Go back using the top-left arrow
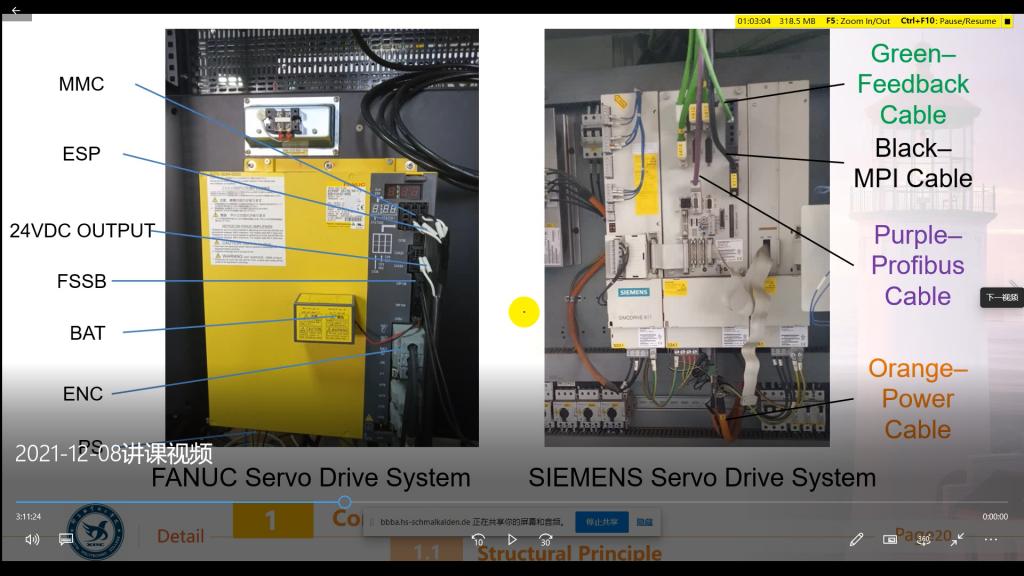 (15, 10)
